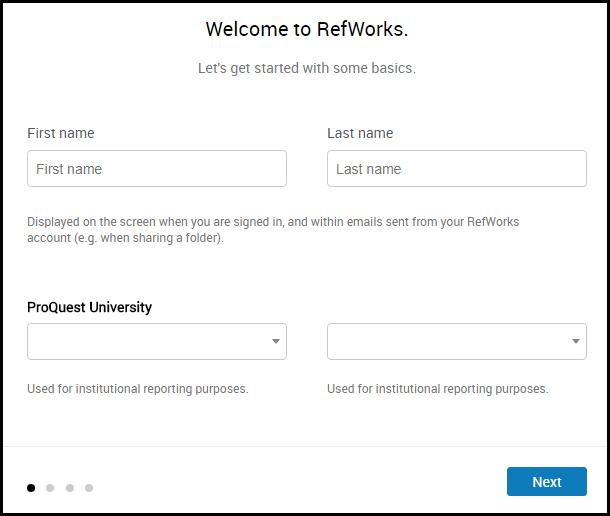Select the third step indicator dot

pos(70,488)
